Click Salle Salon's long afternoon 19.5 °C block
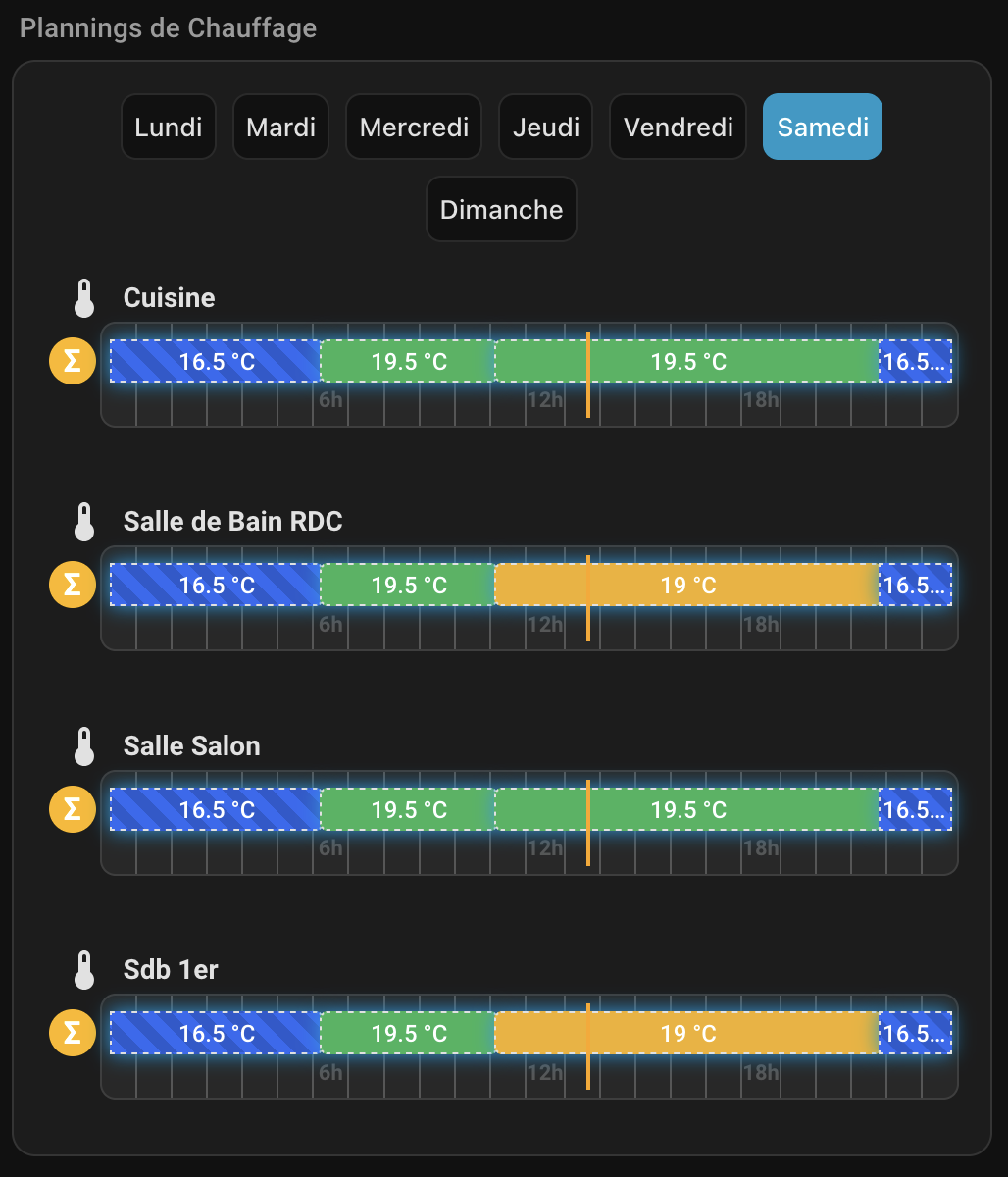1008x1177 pixels. (687, 810)
